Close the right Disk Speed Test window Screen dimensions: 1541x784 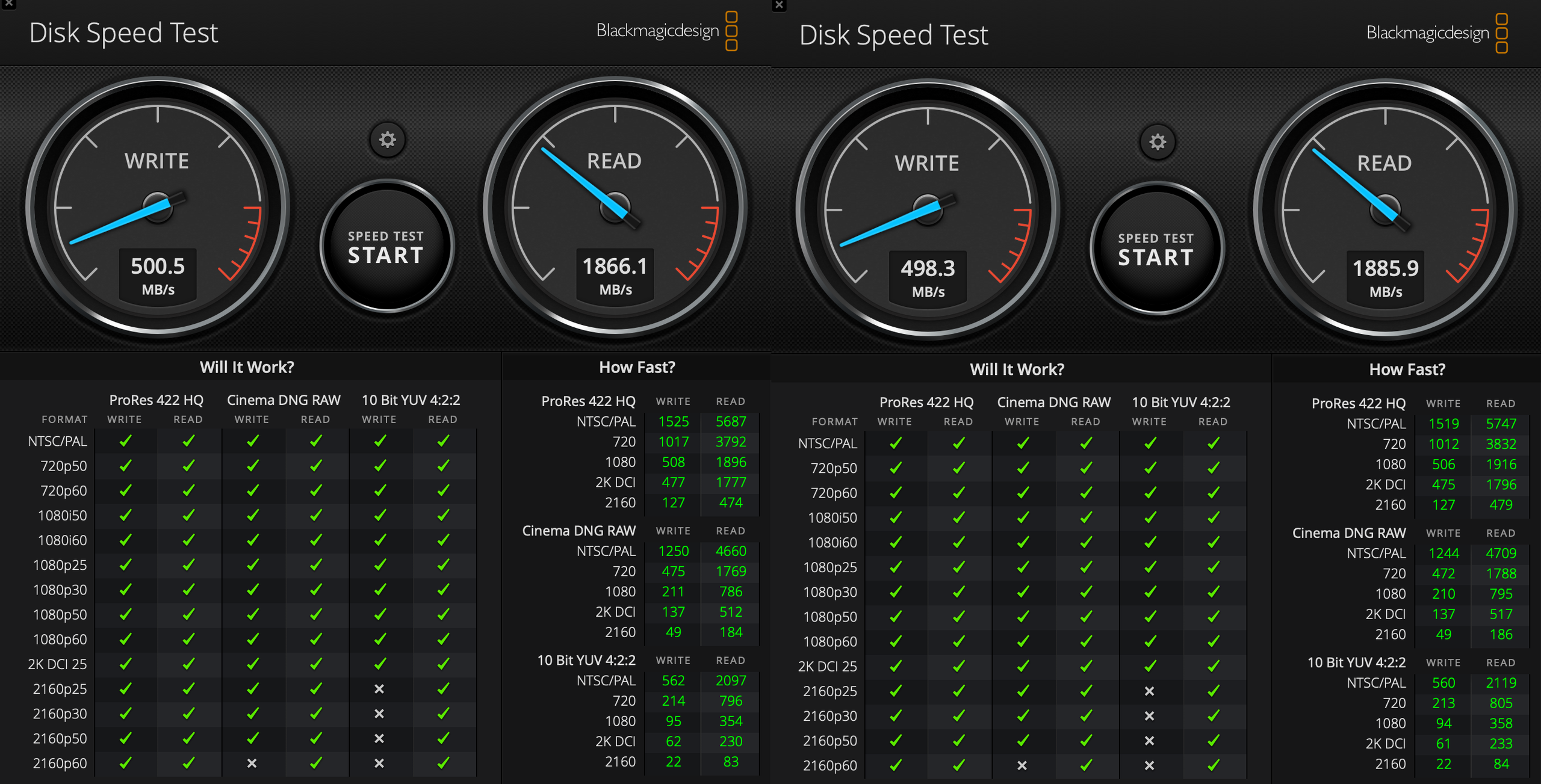779,5
